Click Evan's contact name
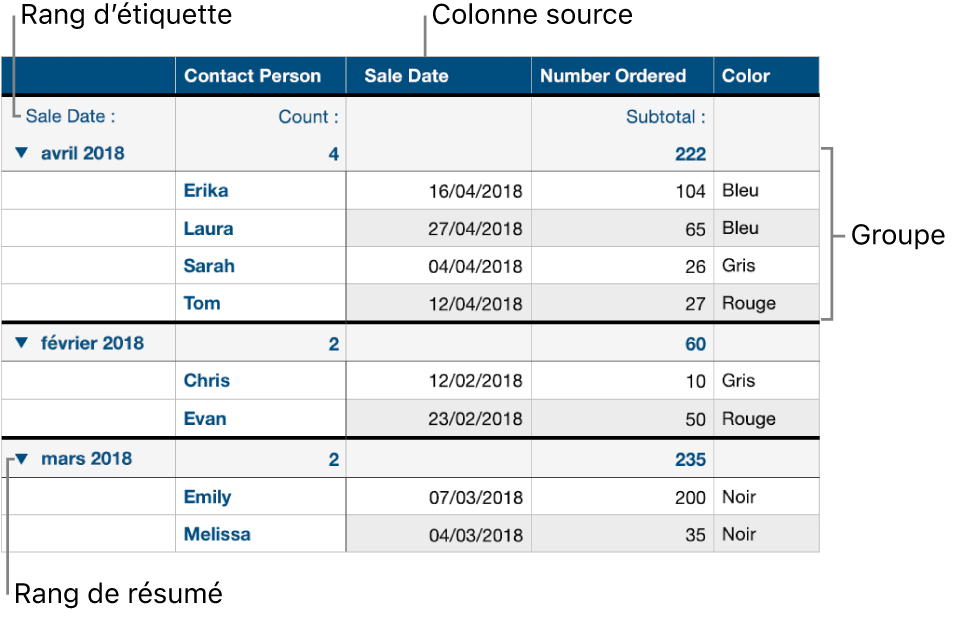The image size is (958, 620). 204,419
